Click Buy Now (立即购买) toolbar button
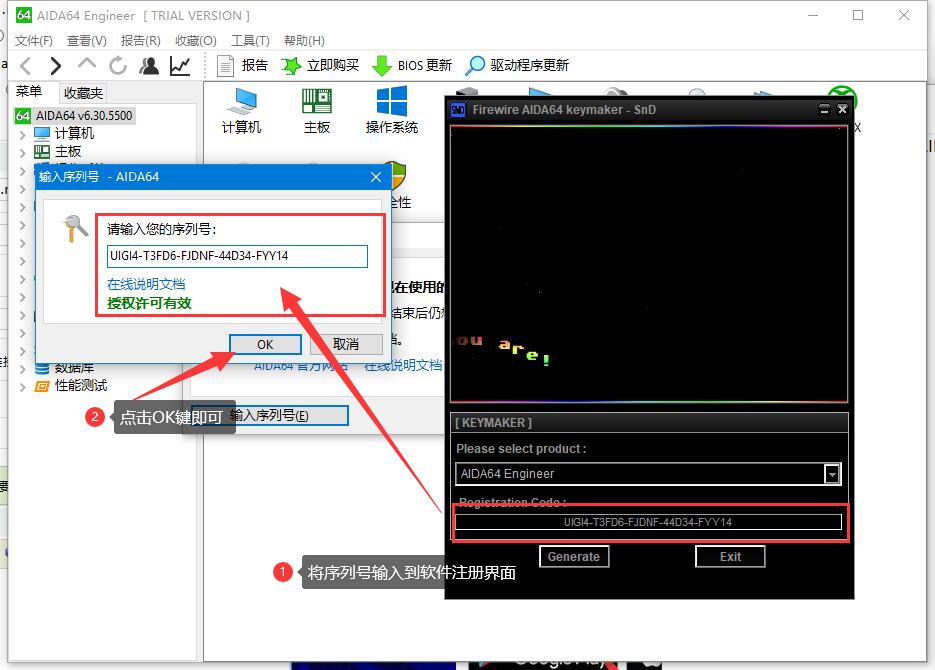The width and height of the screenshot is (935, 670). tap(321, 65)
